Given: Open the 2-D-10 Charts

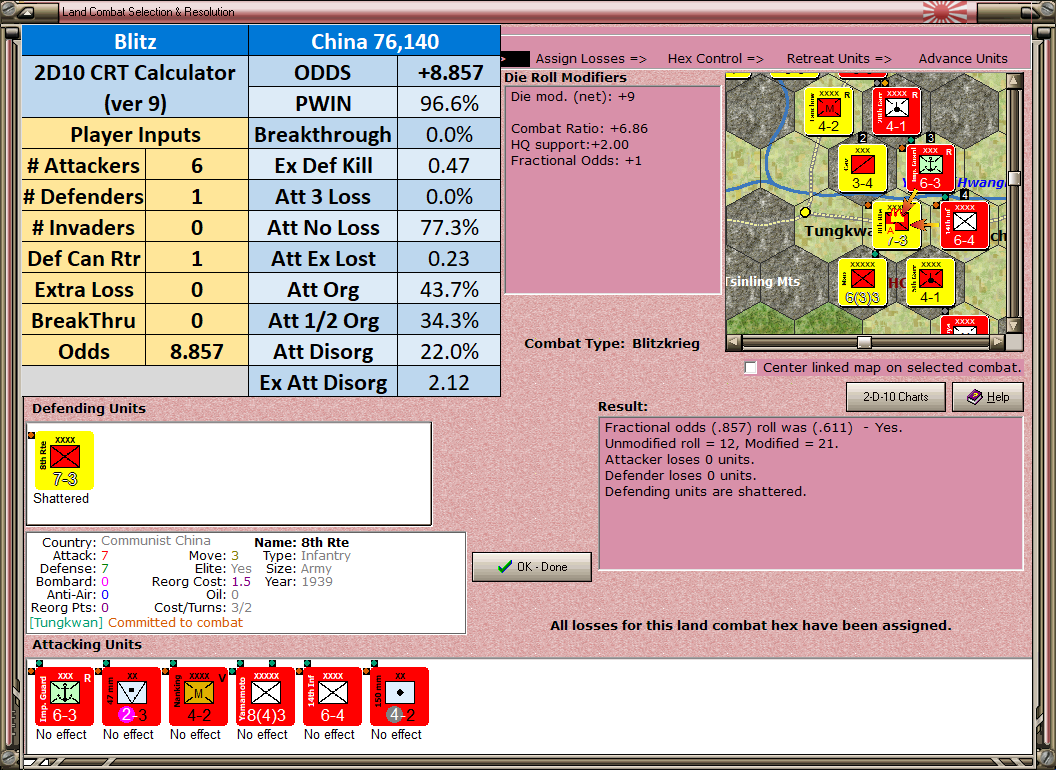Looking at the screenshot, I should pyautogui.click(x=896, y=397).
